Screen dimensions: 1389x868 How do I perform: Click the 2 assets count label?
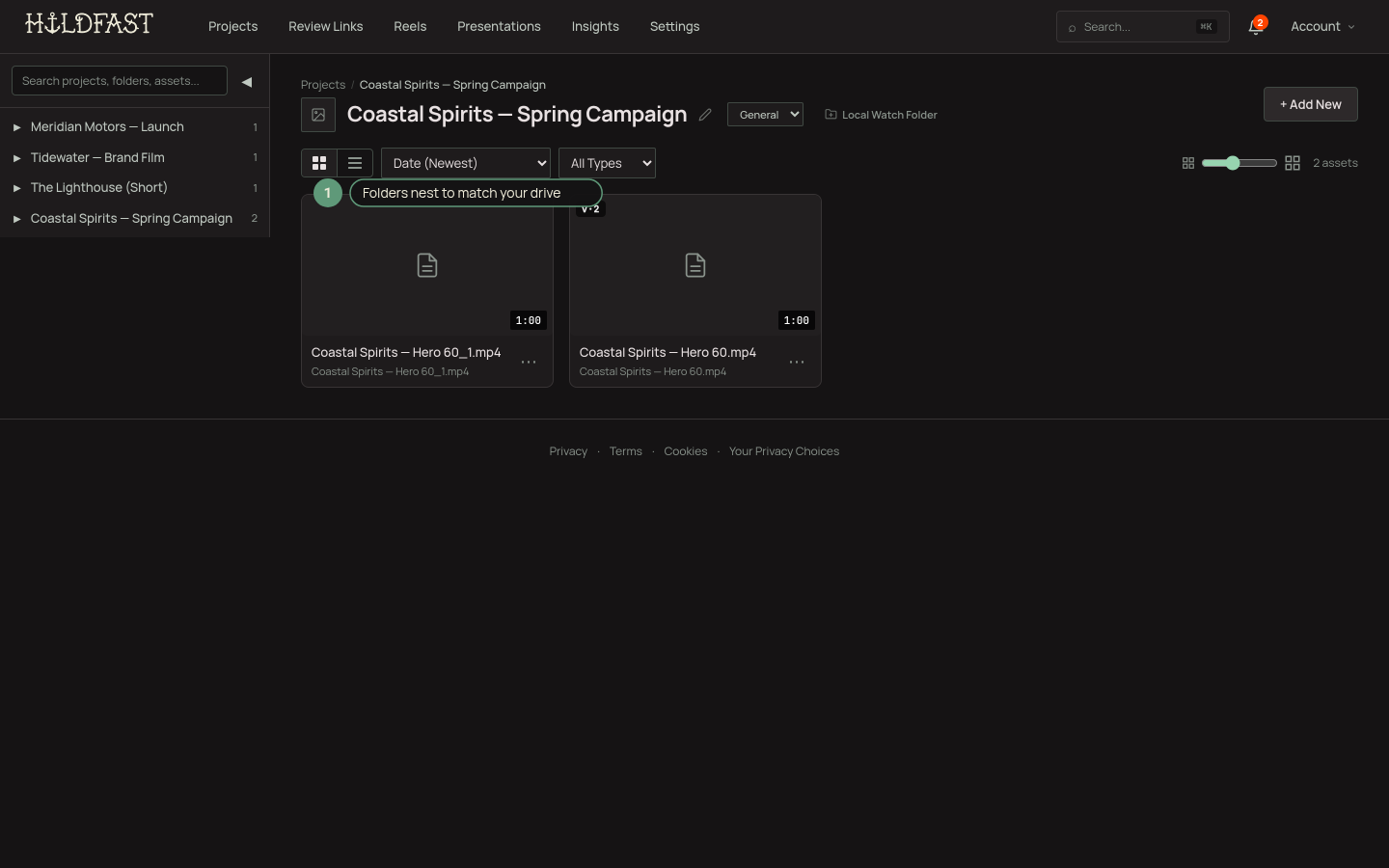(x=1335, y=163)
